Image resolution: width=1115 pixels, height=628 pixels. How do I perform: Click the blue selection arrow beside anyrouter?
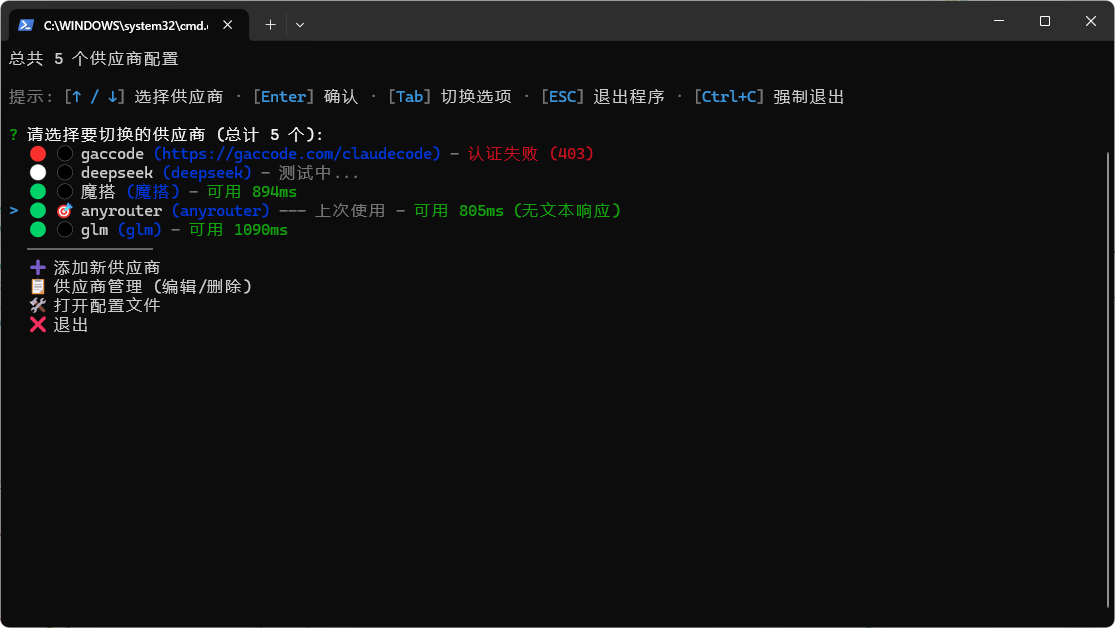coord(14,211)
